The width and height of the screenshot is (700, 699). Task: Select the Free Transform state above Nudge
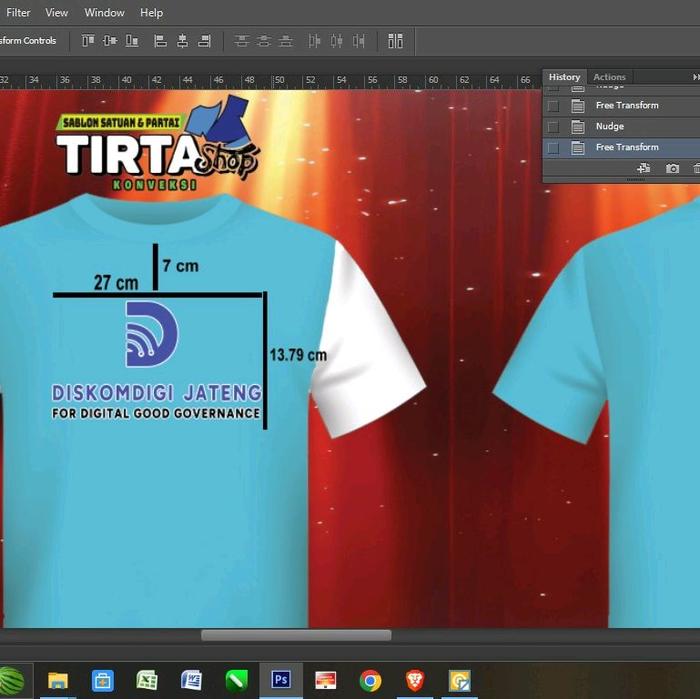pyautogui.click(x=621, y=105)
